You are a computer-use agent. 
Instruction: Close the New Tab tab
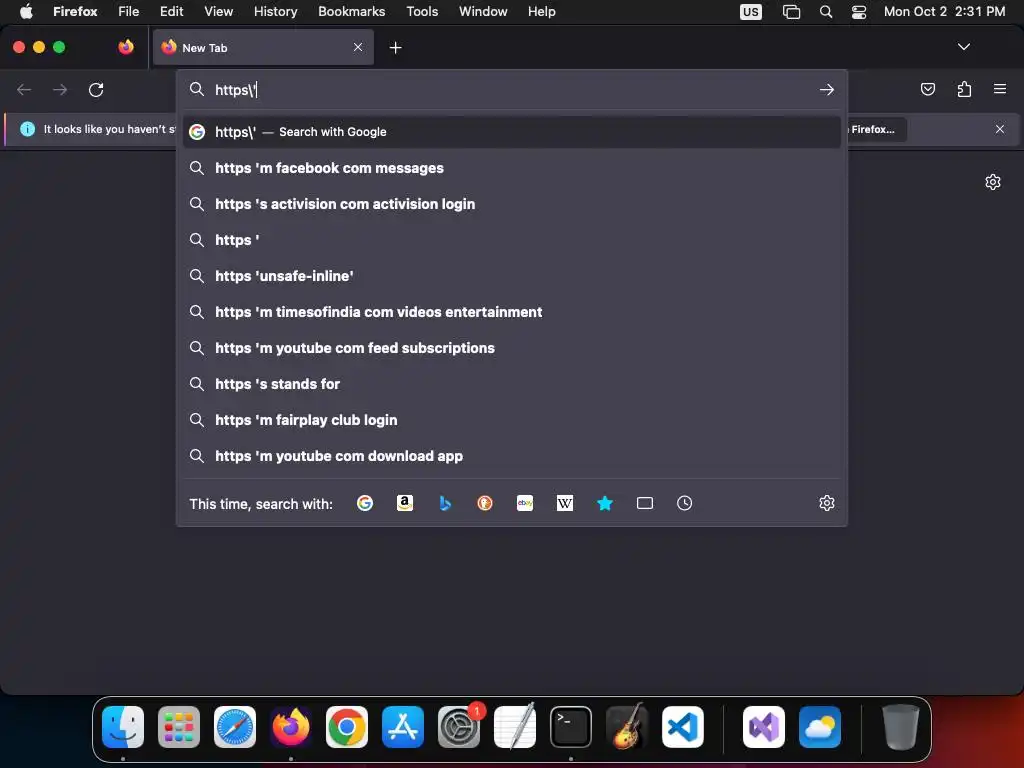[x=358, y=47]
